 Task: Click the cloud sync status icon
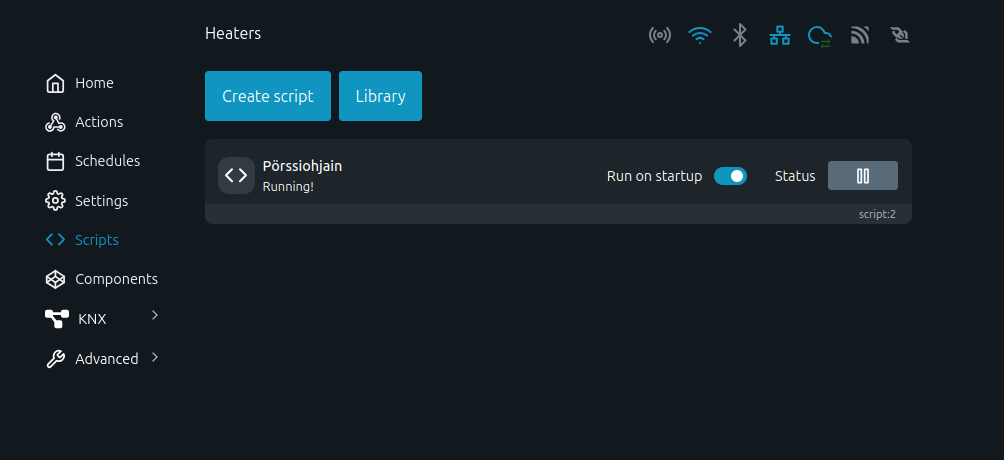(820, 36)
